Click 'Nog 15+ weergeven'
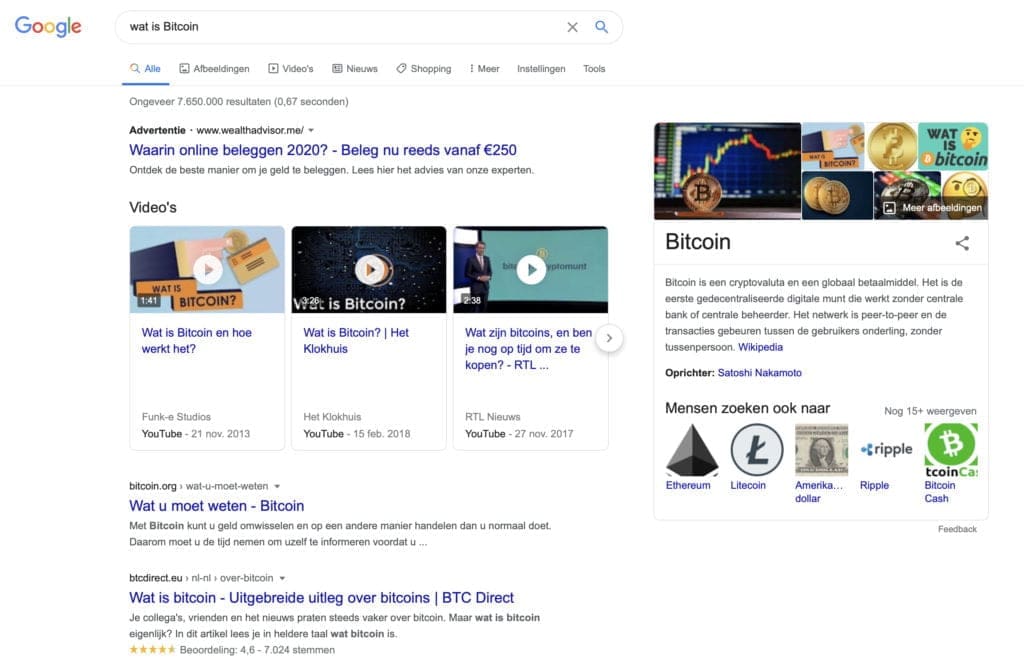Viewport: 1024px width, 663px height. [930, 411]
